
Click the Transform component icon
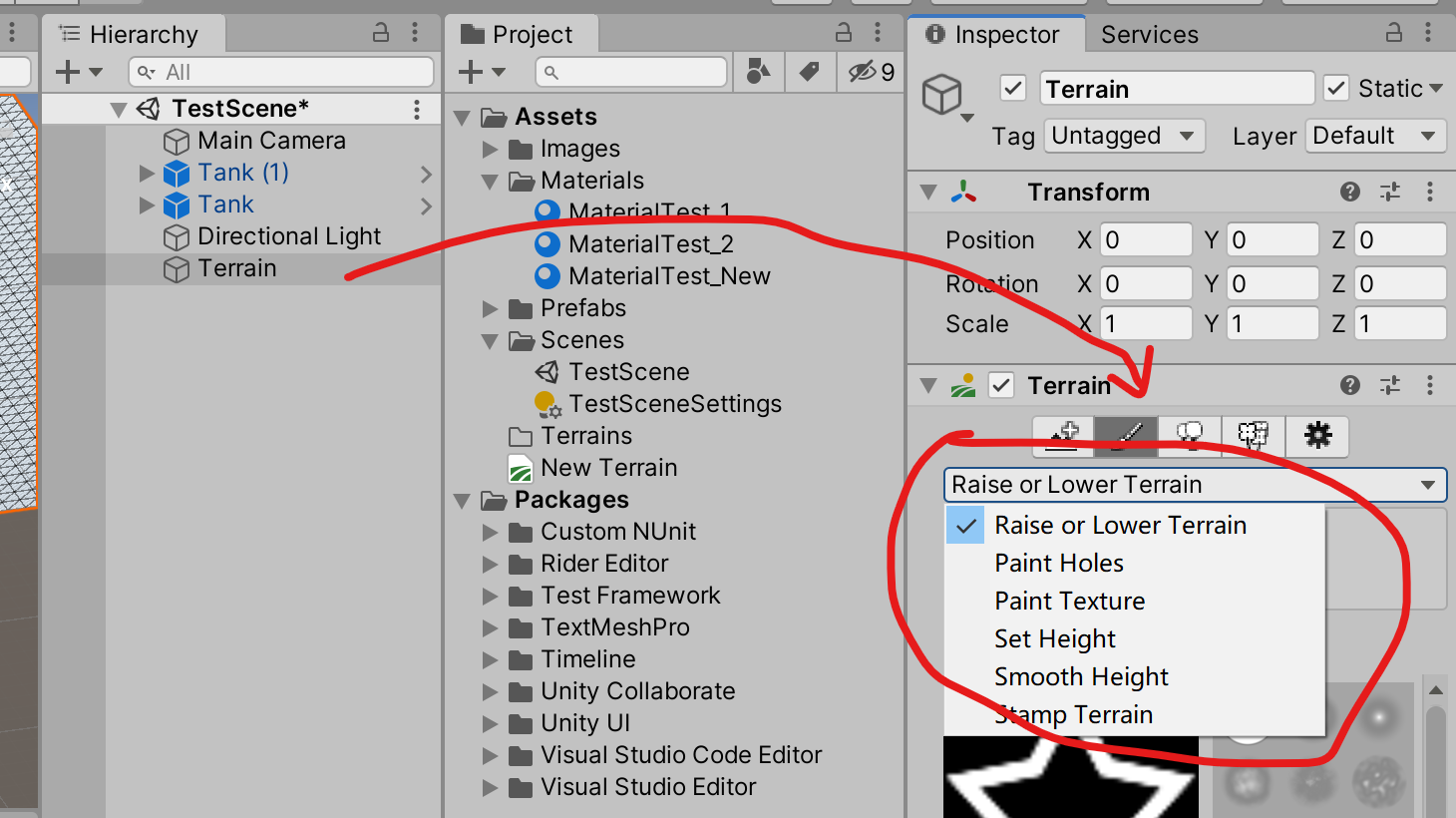(963, 192)
